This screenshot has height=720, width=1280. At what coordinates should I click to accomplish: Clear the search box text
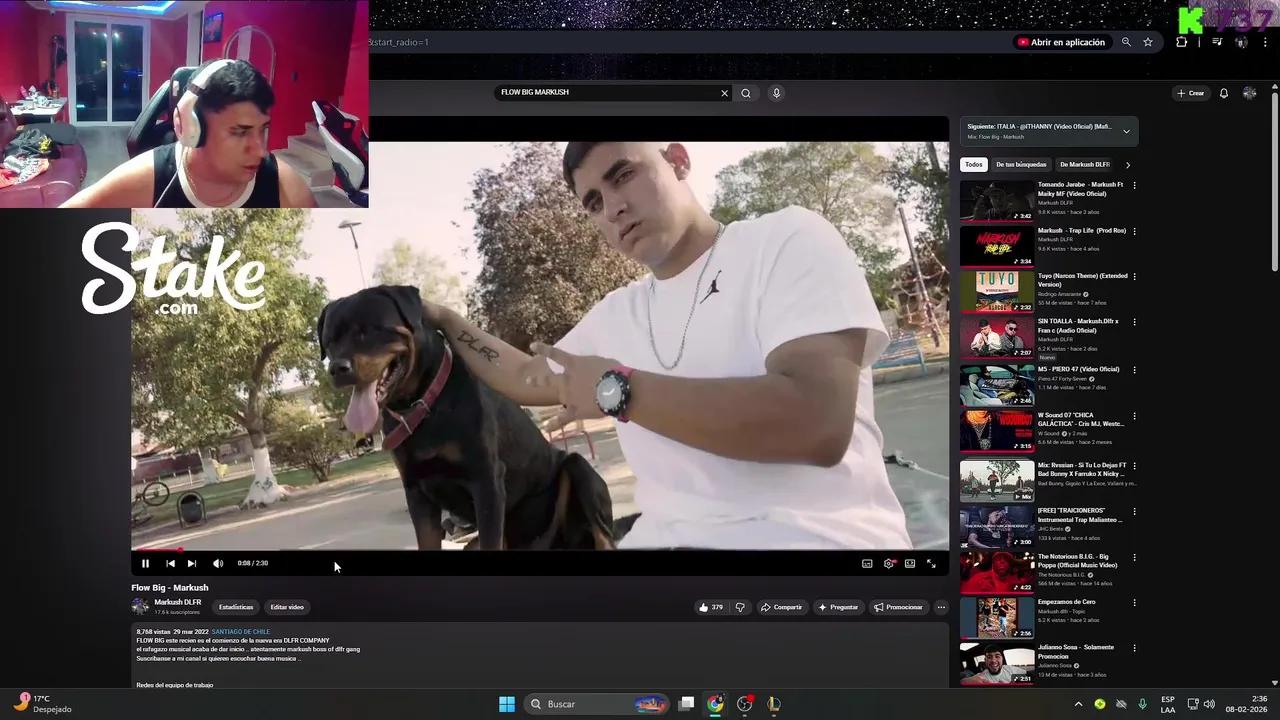coord(725,93)
